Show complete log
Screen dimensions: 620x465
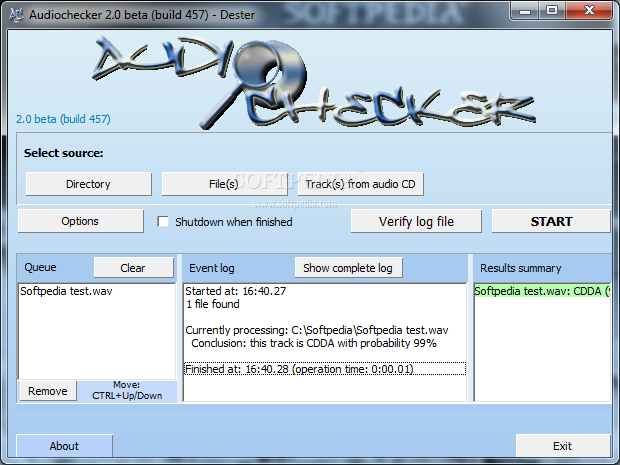348,268
